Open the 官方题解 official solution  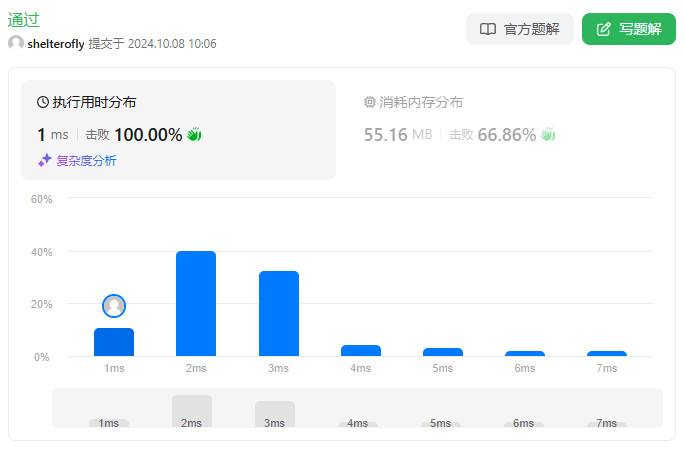(x=519, y=29)
